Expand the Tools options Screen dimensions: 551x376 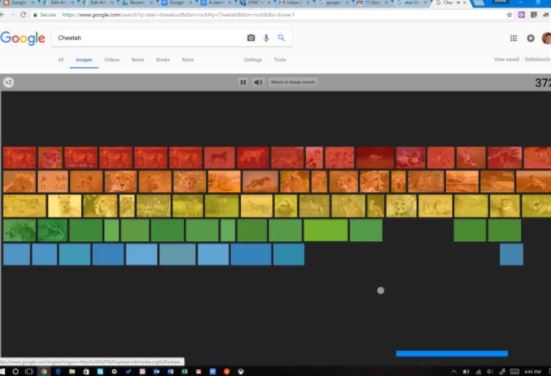[x=280, y=60]
